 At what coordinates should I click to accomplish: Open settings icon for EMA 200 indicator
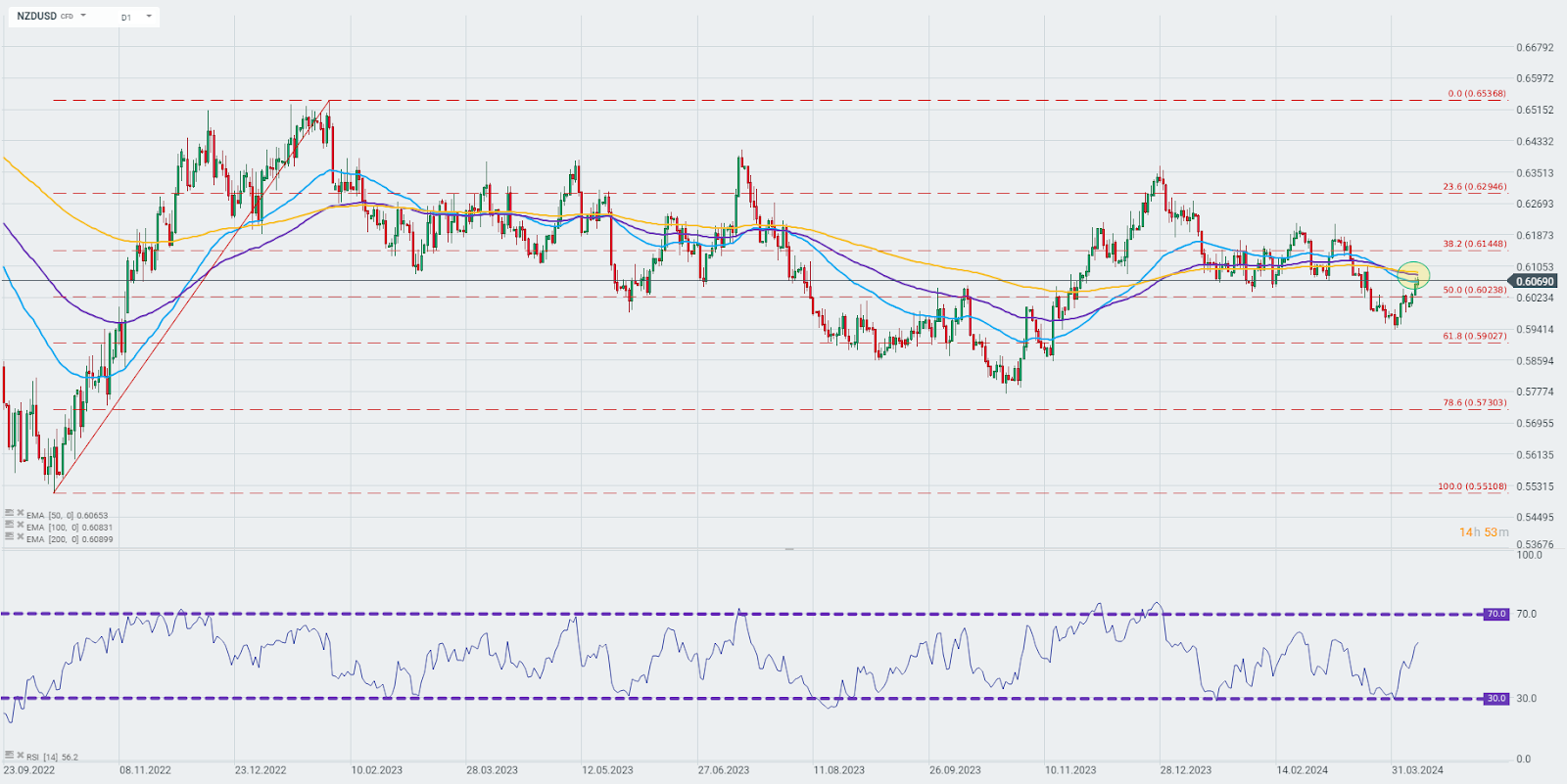tap(9, 537)
